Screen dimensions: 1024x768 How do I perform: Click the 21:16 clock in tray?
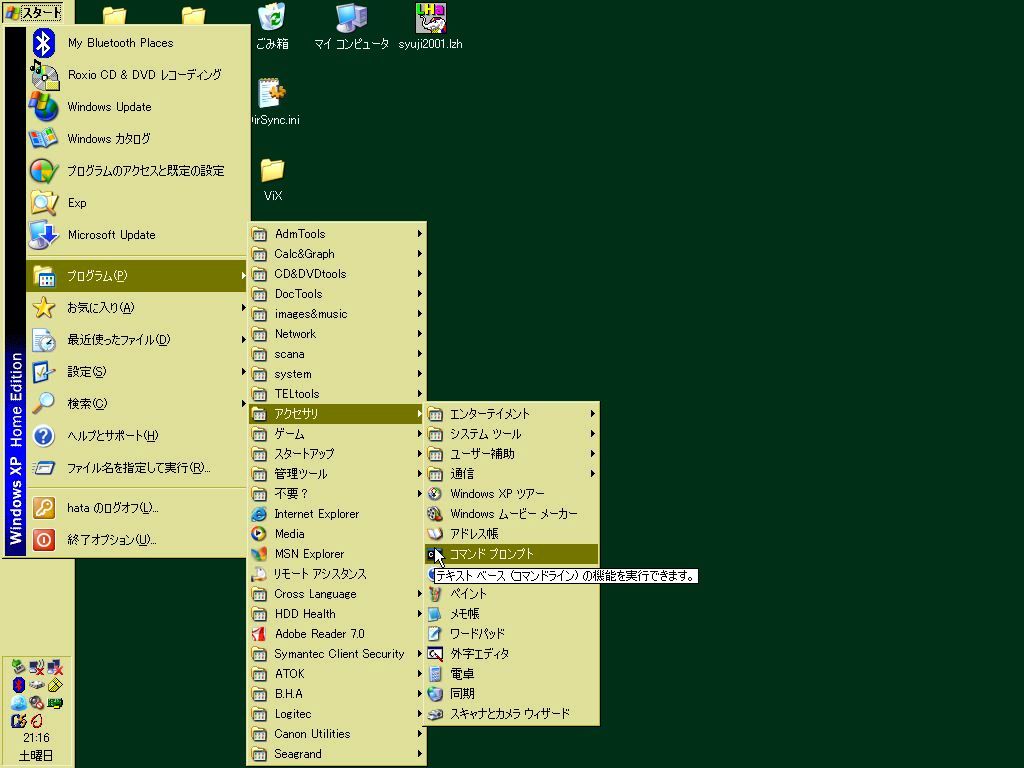click(36, 738)
